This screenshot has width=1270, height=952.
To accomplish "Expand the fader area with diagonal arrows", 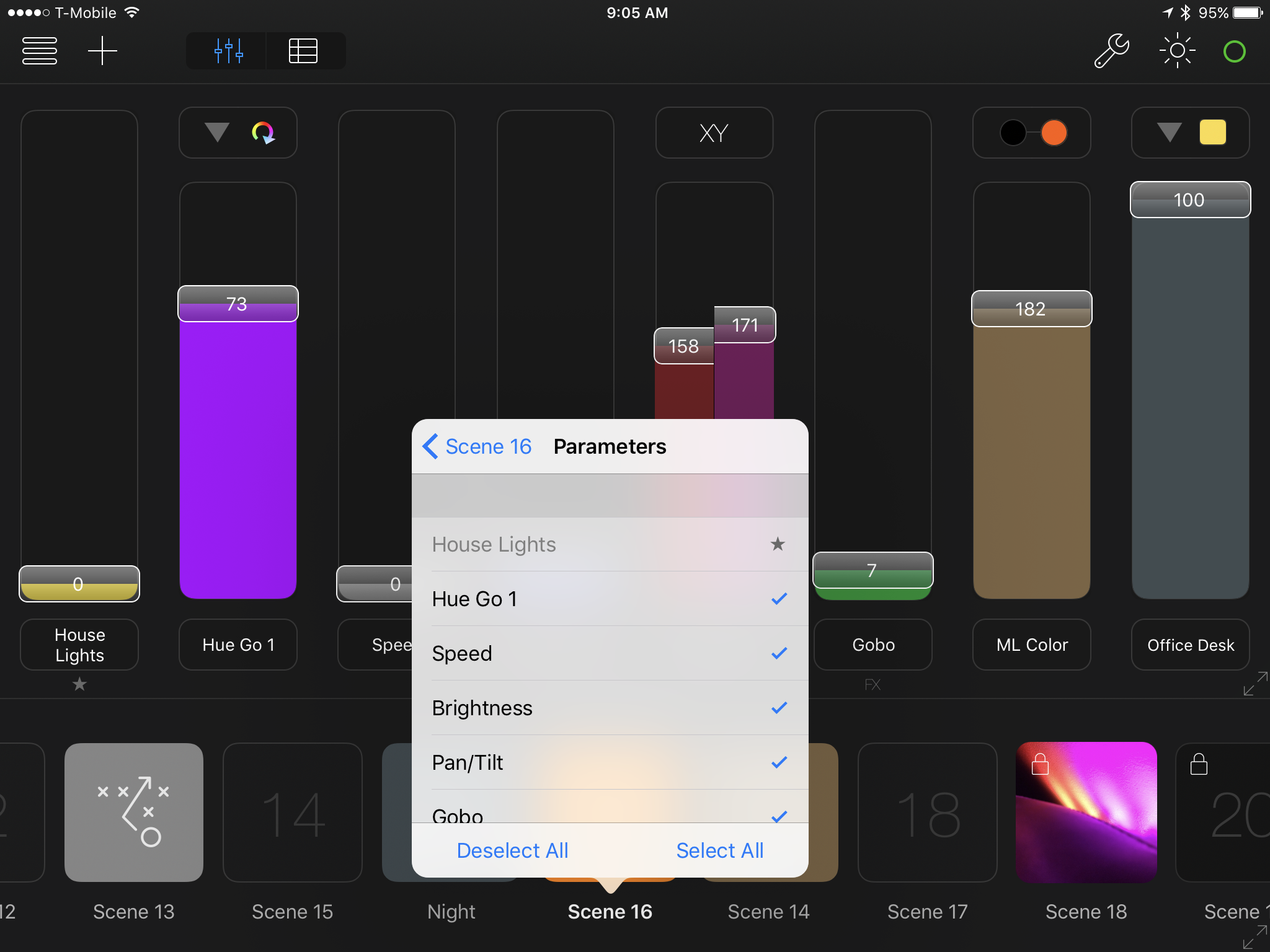I will pyautogui.click(x=1254, y=684).
